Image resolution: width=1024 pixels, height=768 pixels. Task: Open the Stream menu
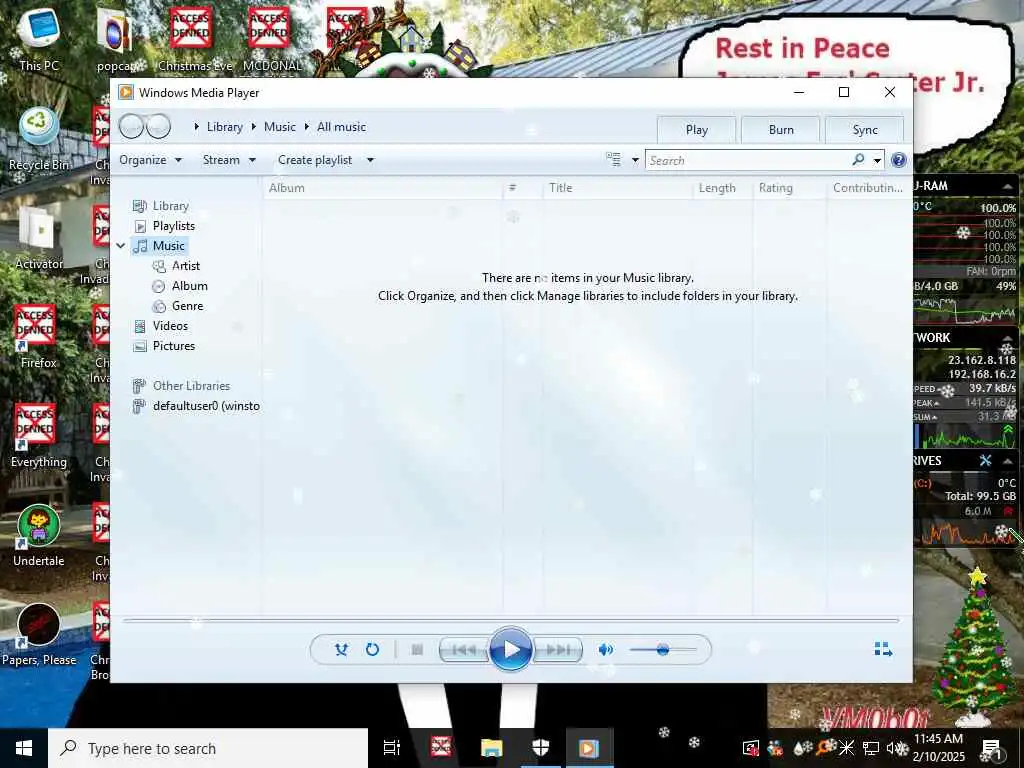click(x=229, y=160)
